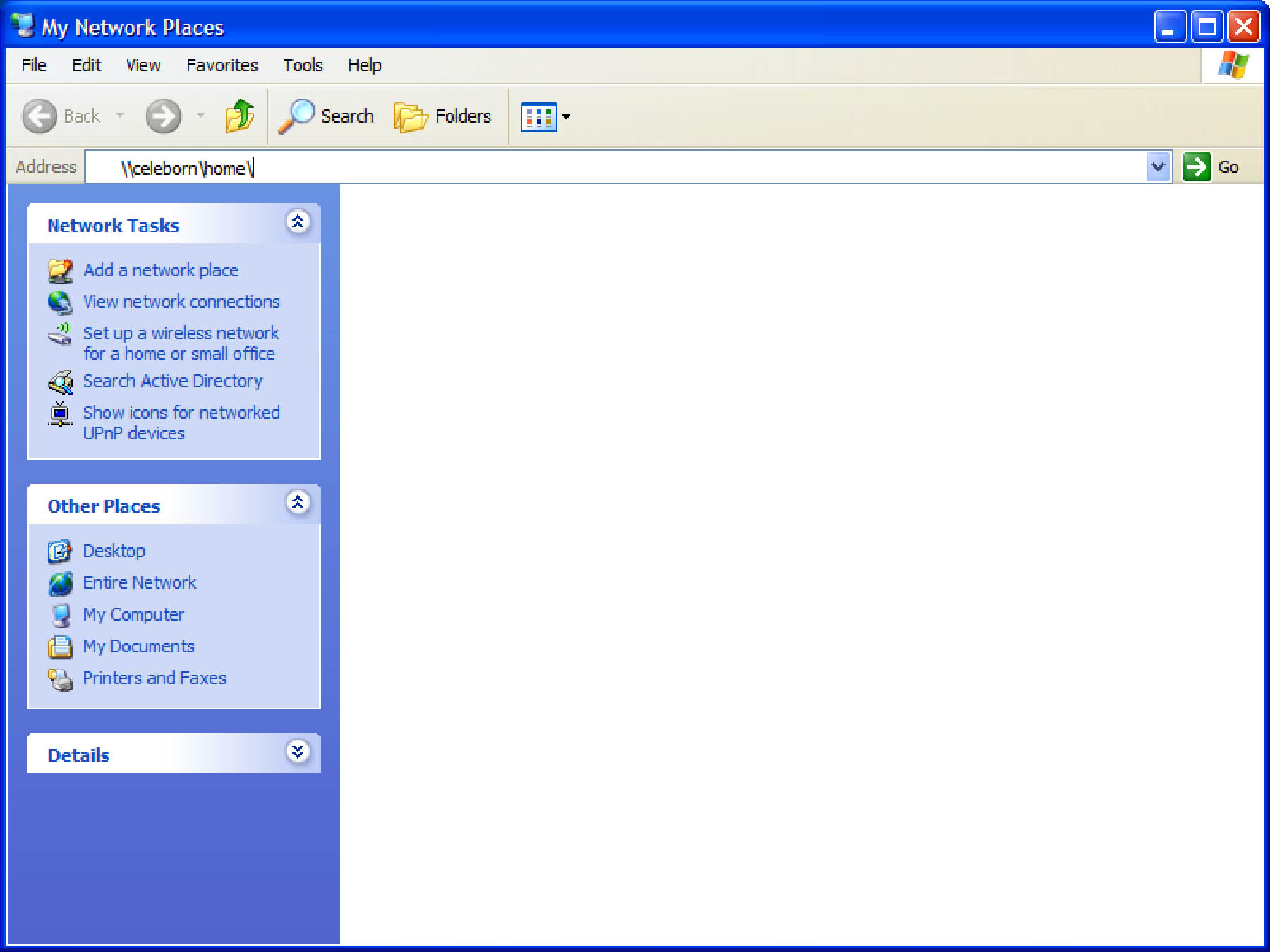The height and width of the screenshot is (952, 1270).
Task: Click the Network Tasks header text
Action: point(114,226)
